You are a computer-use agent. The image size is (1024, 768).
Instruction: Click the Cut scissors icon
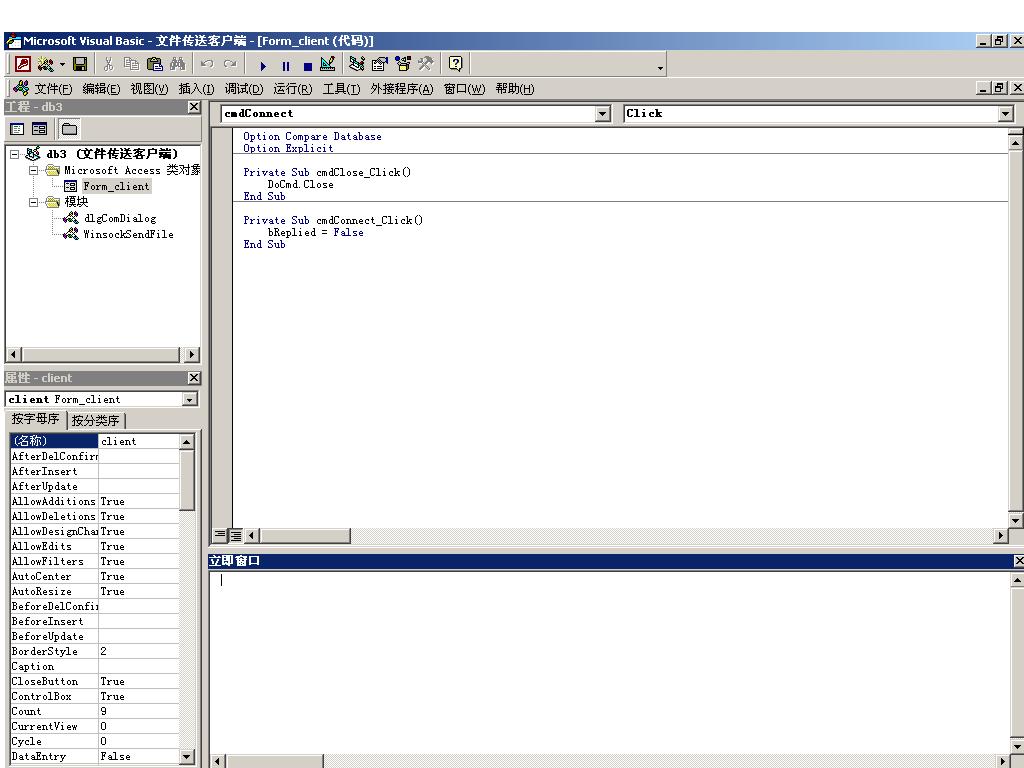108,64
